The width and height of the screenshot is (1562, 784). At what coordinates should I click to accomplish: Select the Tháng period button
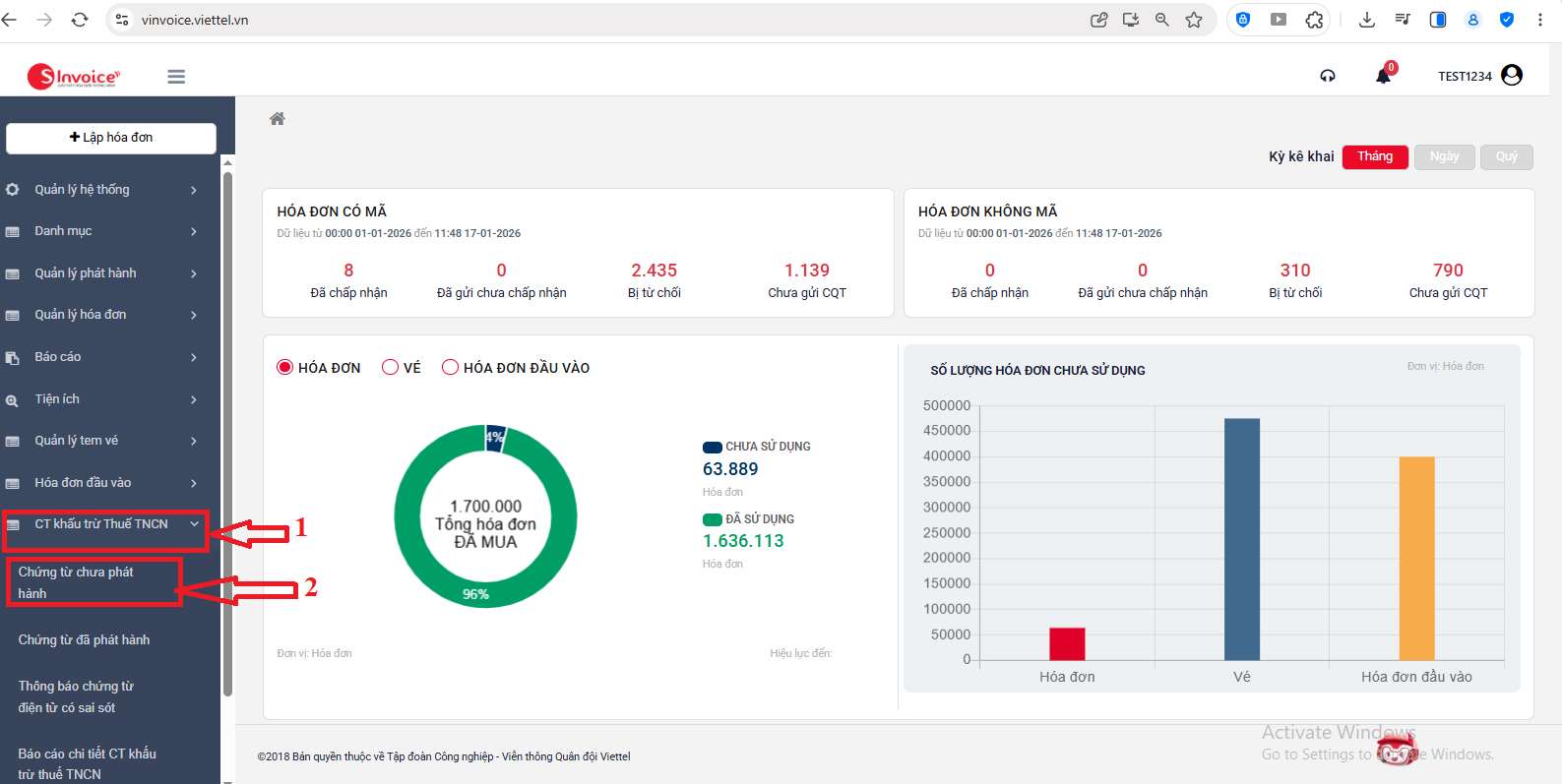(1375, 156)
